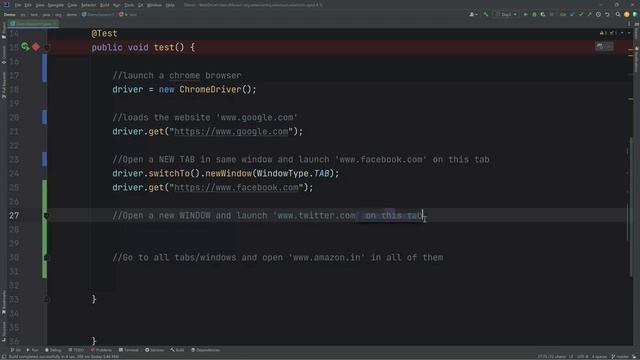Open the Dependencies tool window

coord(206,350)
